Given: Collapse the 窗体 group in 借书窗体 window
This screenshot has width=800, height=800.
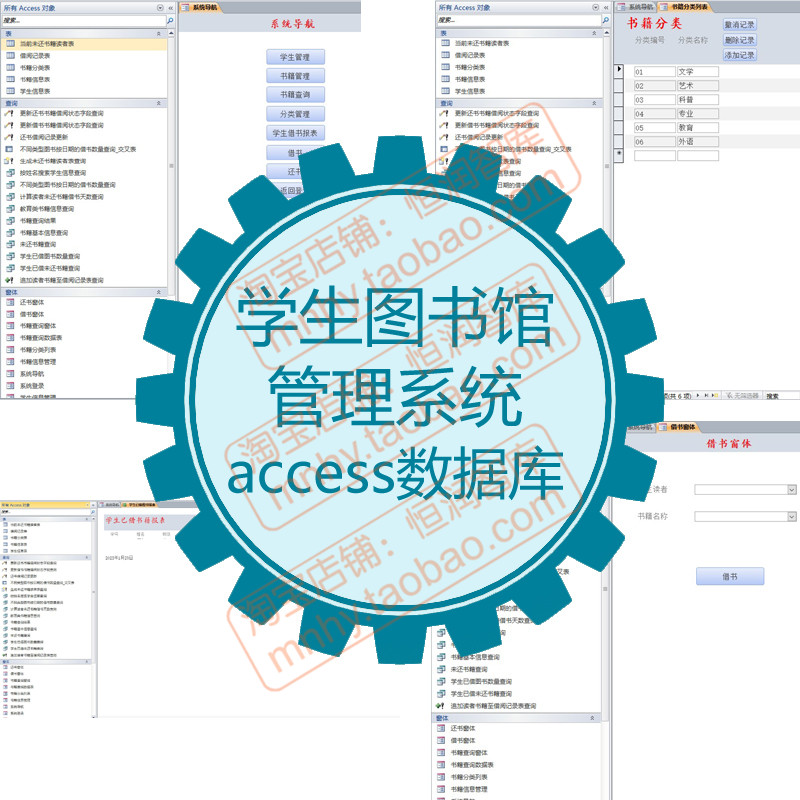Looking at the screenshot, I should pyautogui.click(x=592, y=718).
